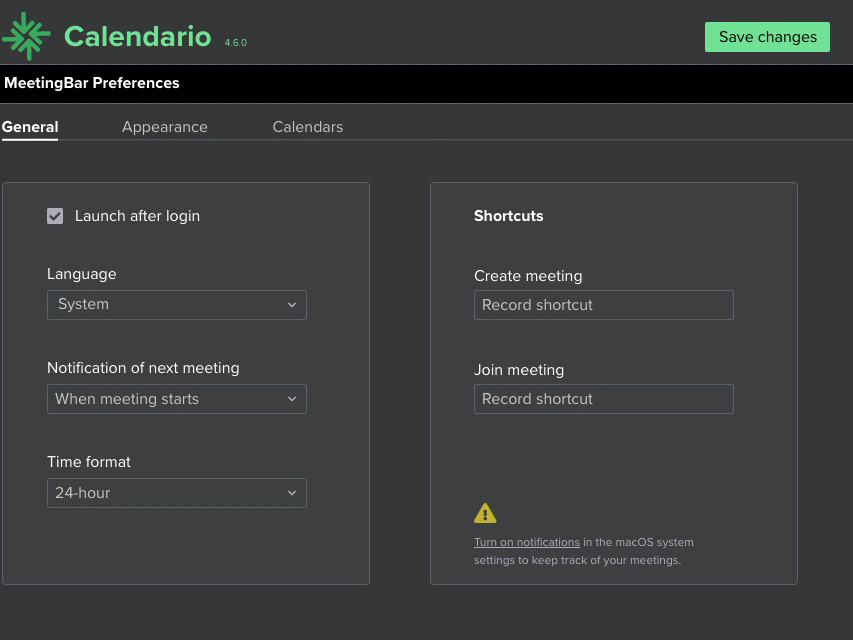
Task: Switch to the Calendars tab
Action: pos(308,127)
